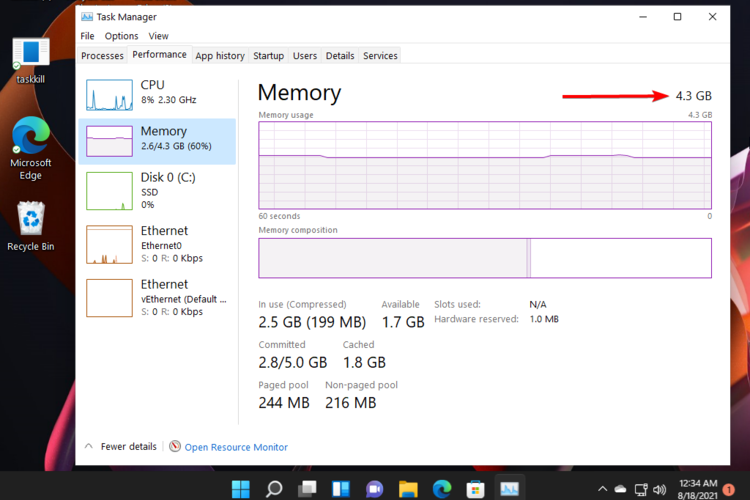This screenshot has height=500, width=750.
Task: Open the View menu
Action: tap(158, 36)
